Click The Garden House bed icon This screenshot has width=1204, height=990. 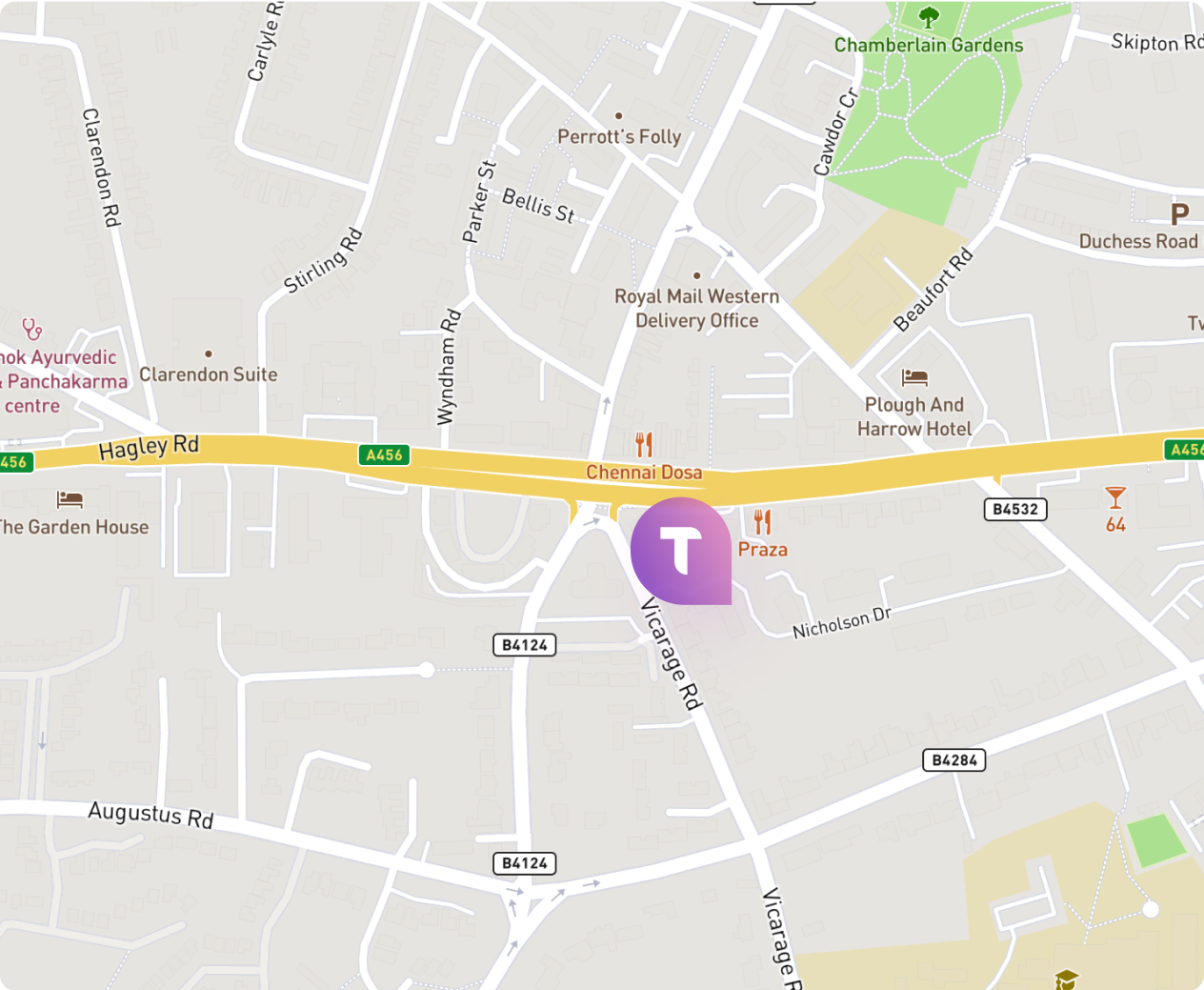(x=70, y=499)
